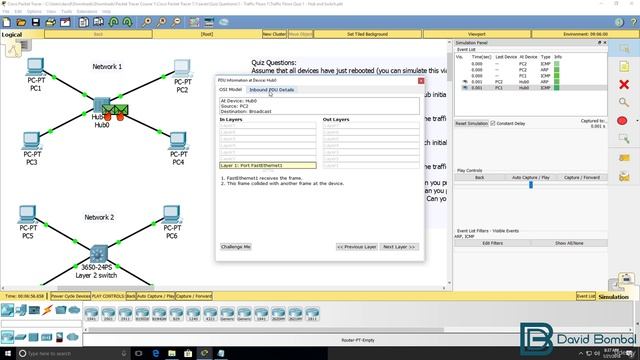Viewport: 640px width, 360px height.
Task: Click the PC1 computer icon in Network 1
Action: click(x=35, y=67)
